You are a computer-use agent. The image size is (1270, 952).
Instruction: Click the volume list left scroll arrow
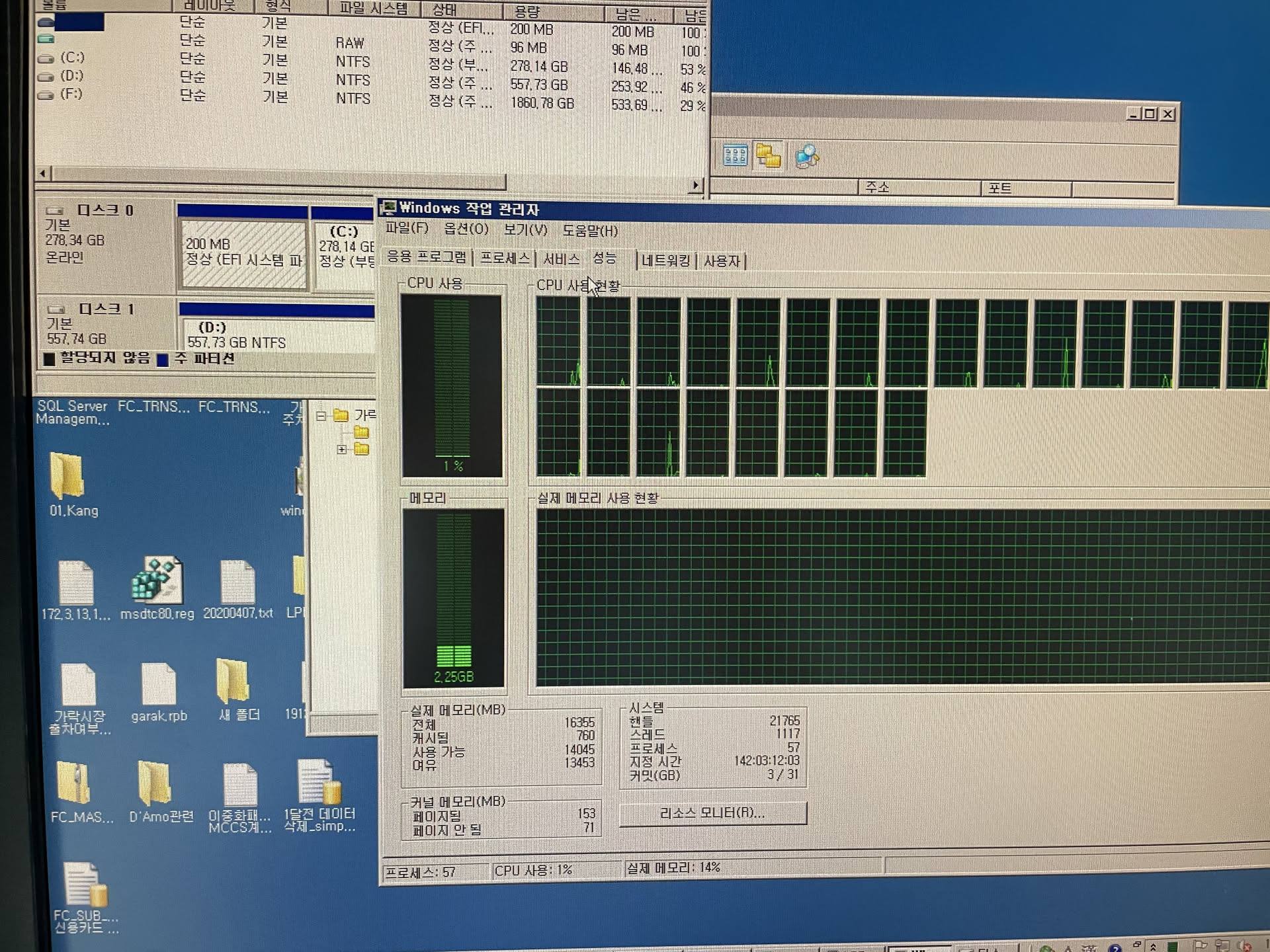[43, 174]
